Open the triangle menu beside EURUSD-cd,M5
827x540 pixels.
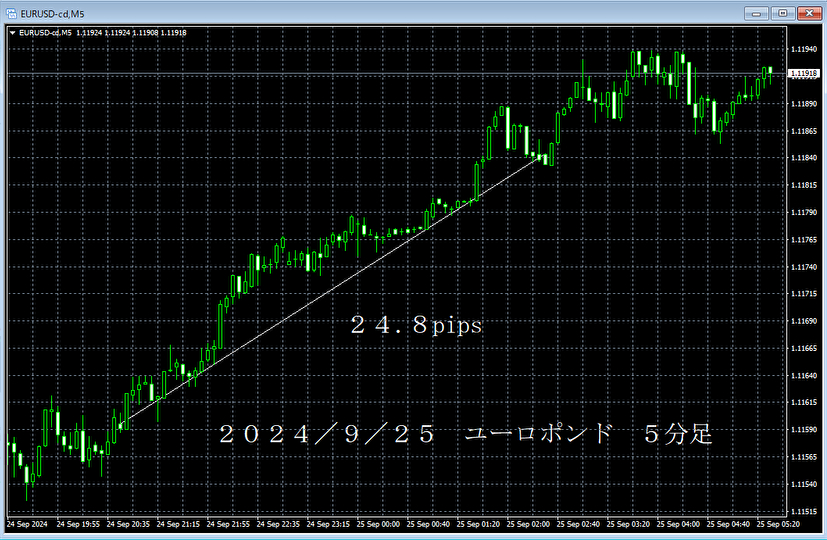[12, 33]
